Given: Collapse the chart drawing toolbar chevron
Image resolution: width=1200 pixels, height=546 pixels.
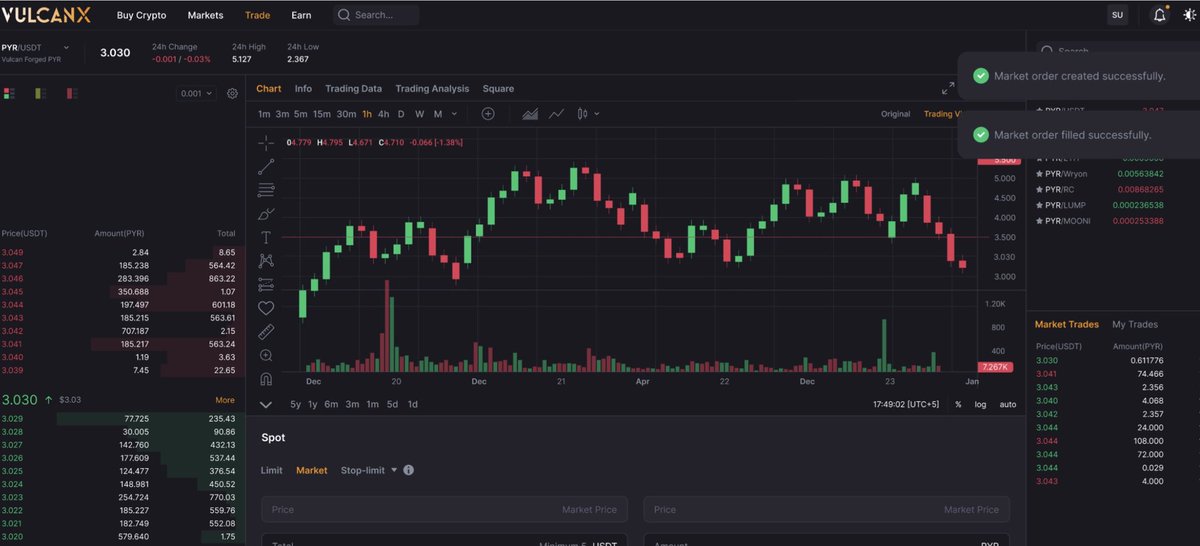Looking at the screenshot, I should (x=266, y=404).
